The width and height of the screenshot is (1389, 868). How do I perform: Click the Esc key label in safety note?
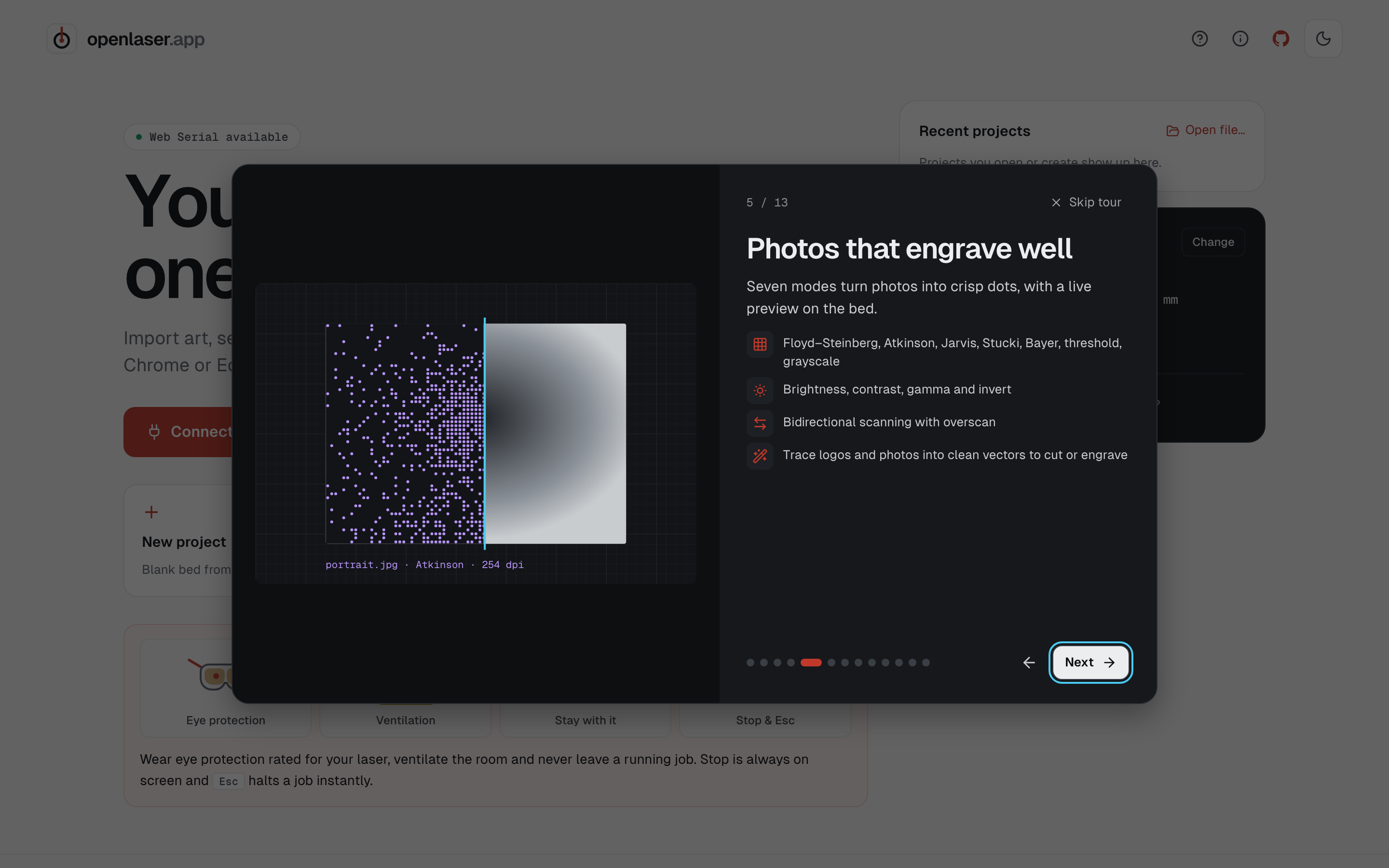point(229,781)
